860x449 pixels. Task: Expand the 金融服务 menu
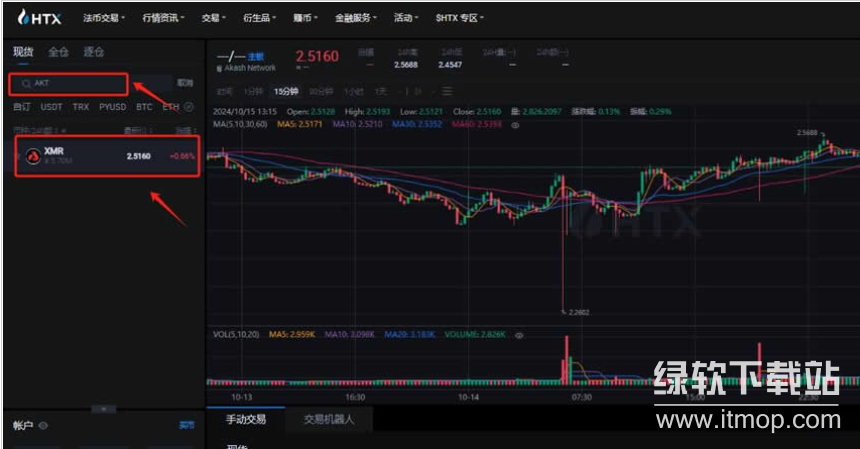click(x=355, y=18)
